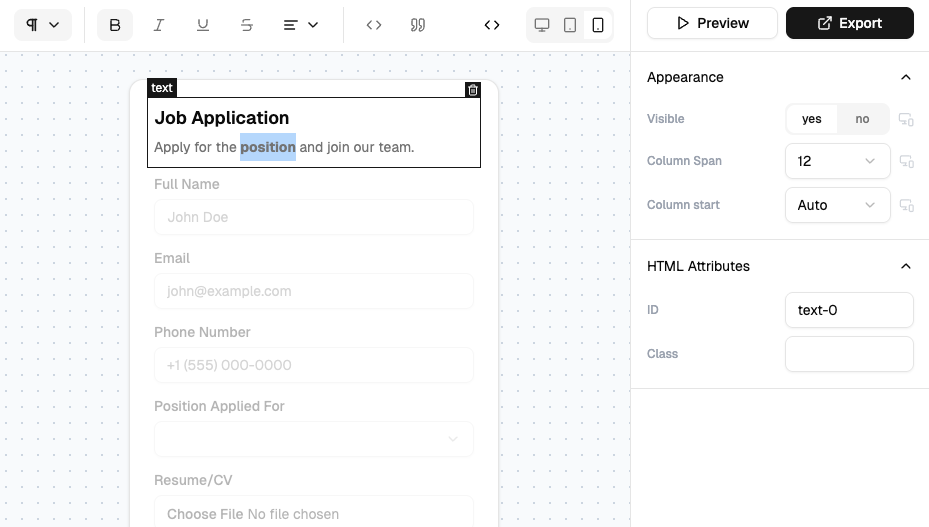The image size is (929, 527).
Task: Delete the selected text element
Action: pos(473,90)
